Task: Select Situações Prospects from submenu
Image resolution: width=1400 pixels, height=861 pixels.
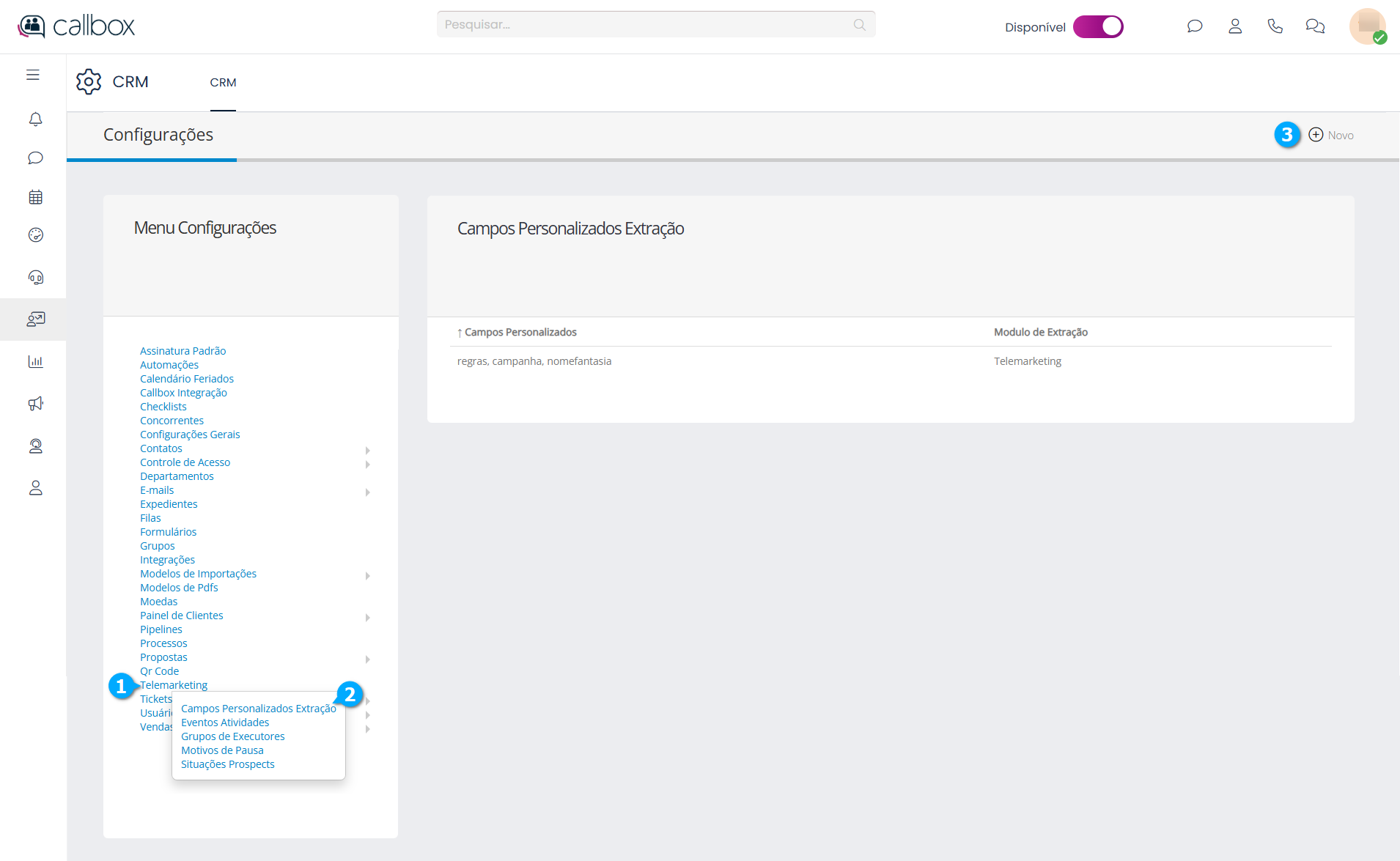Action: 227,764
